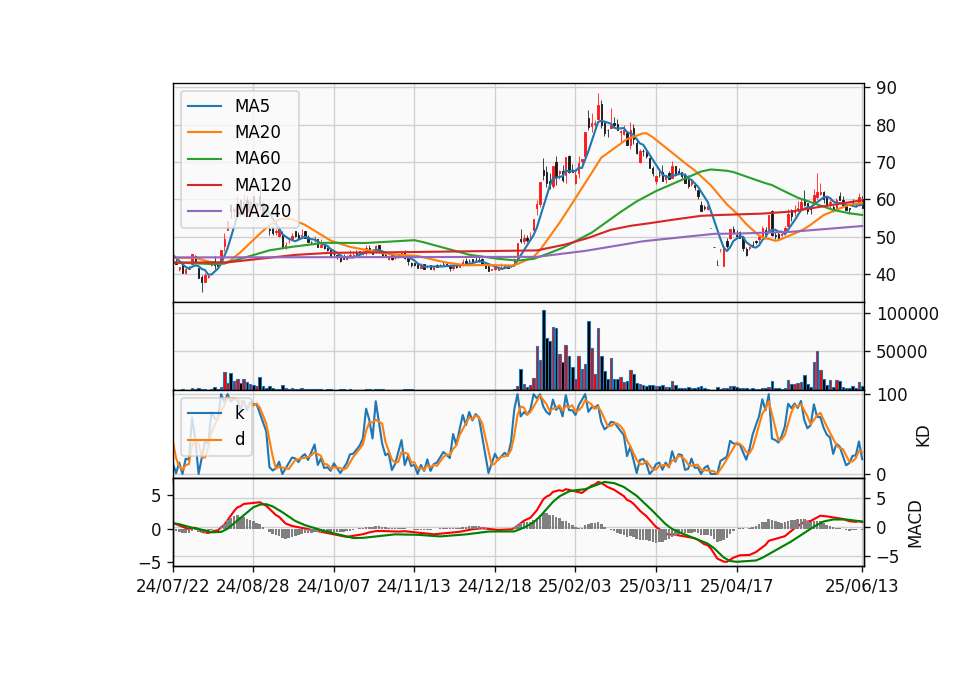Click the 24/08/28 date tick label

pos(253,586)
